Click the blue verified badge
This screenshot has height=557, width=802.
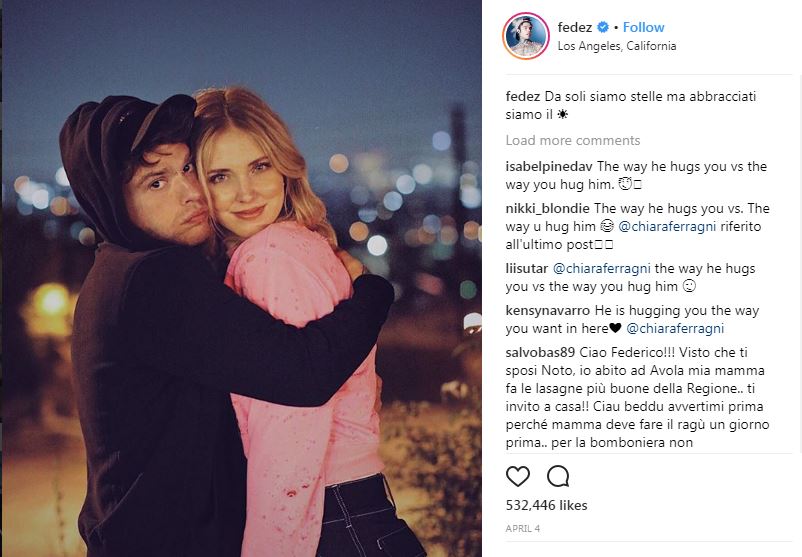603,27
